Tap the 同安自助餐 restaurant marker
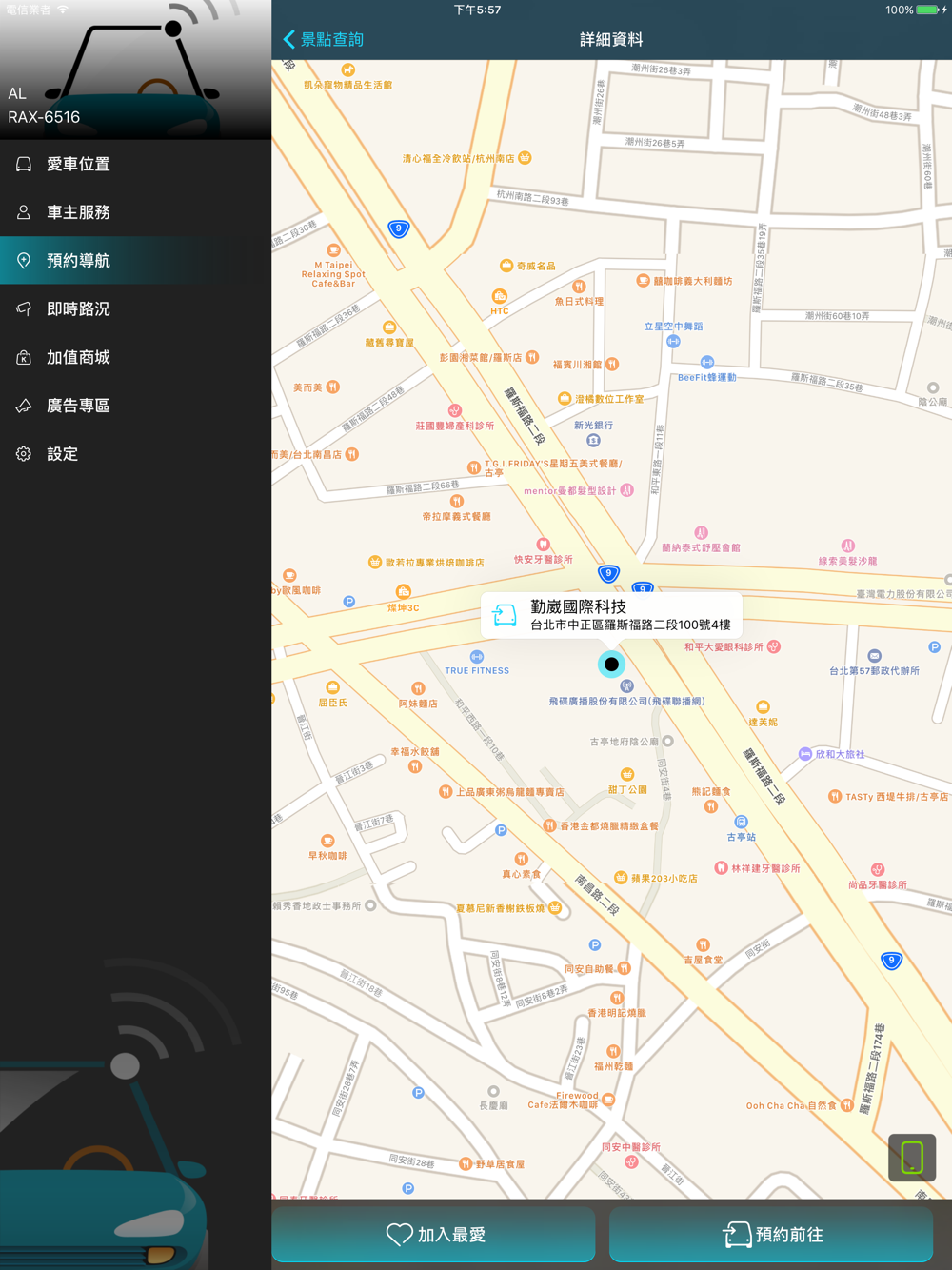Viewport: 952px width, 1270px height. (625, 968)
